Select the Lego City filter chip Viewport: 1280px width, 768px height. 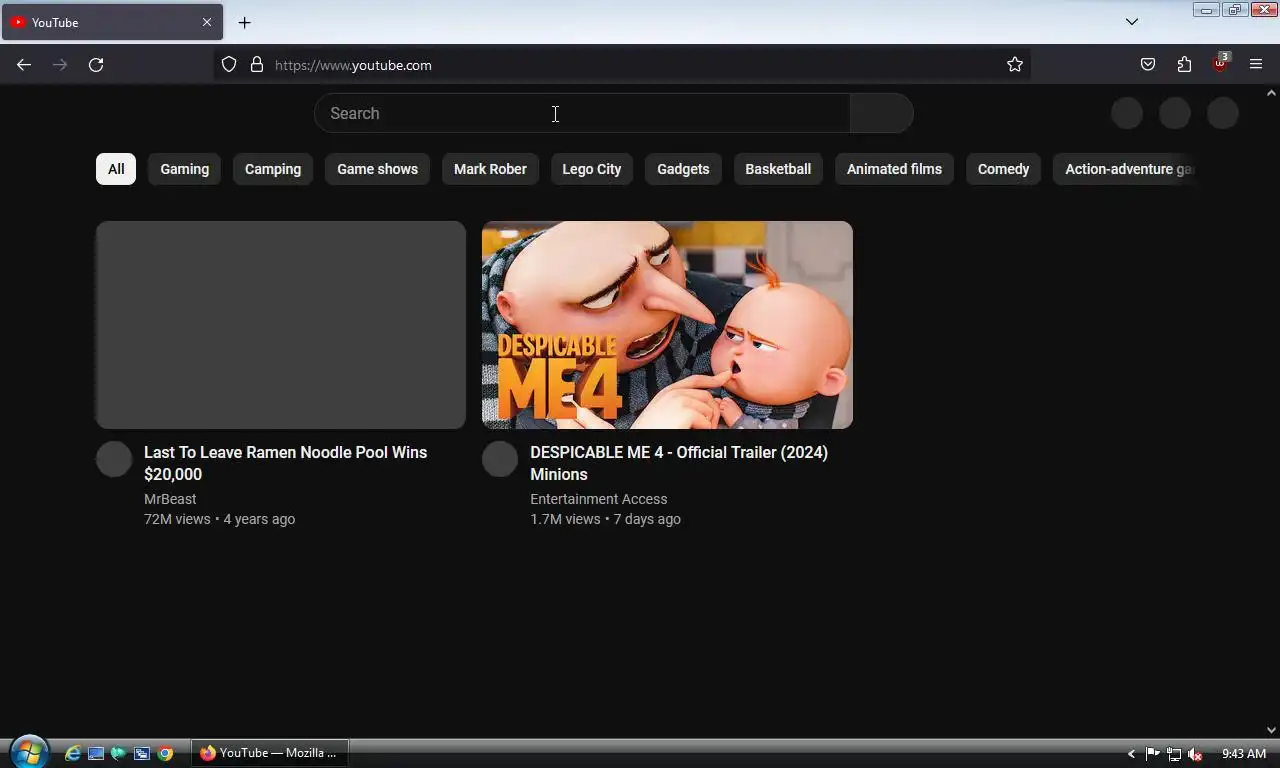point(592,169)
